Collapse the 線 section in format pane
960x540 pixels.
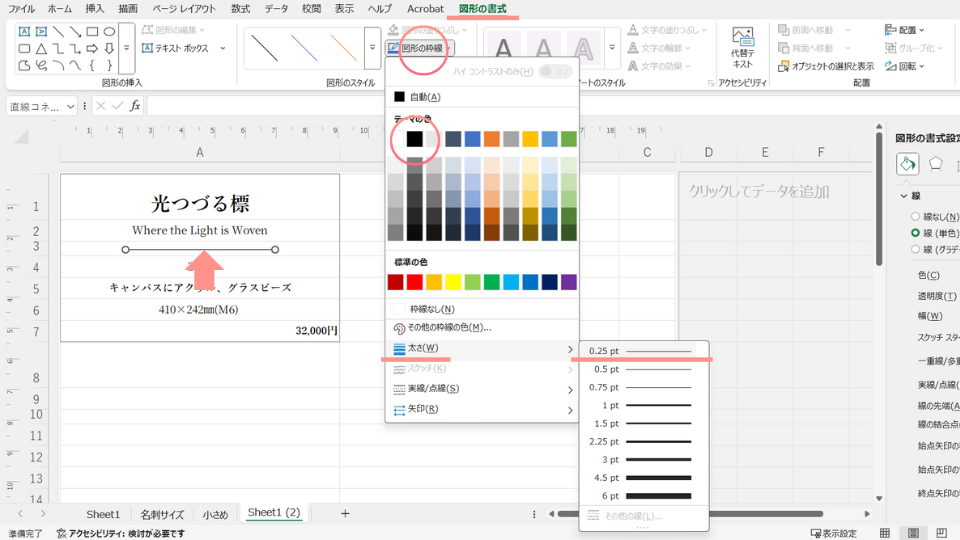904,196
